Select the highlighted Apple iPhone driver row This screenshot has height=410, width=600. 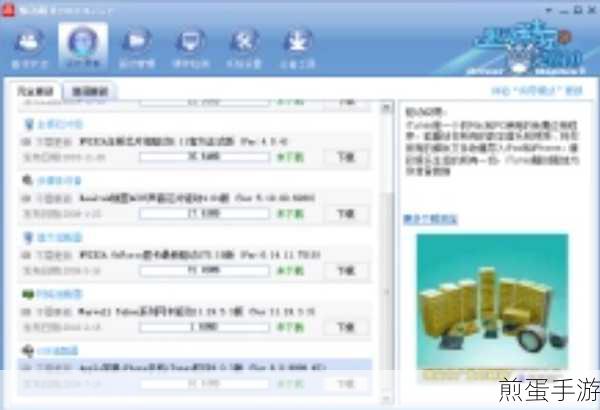(x=194, y=377)
